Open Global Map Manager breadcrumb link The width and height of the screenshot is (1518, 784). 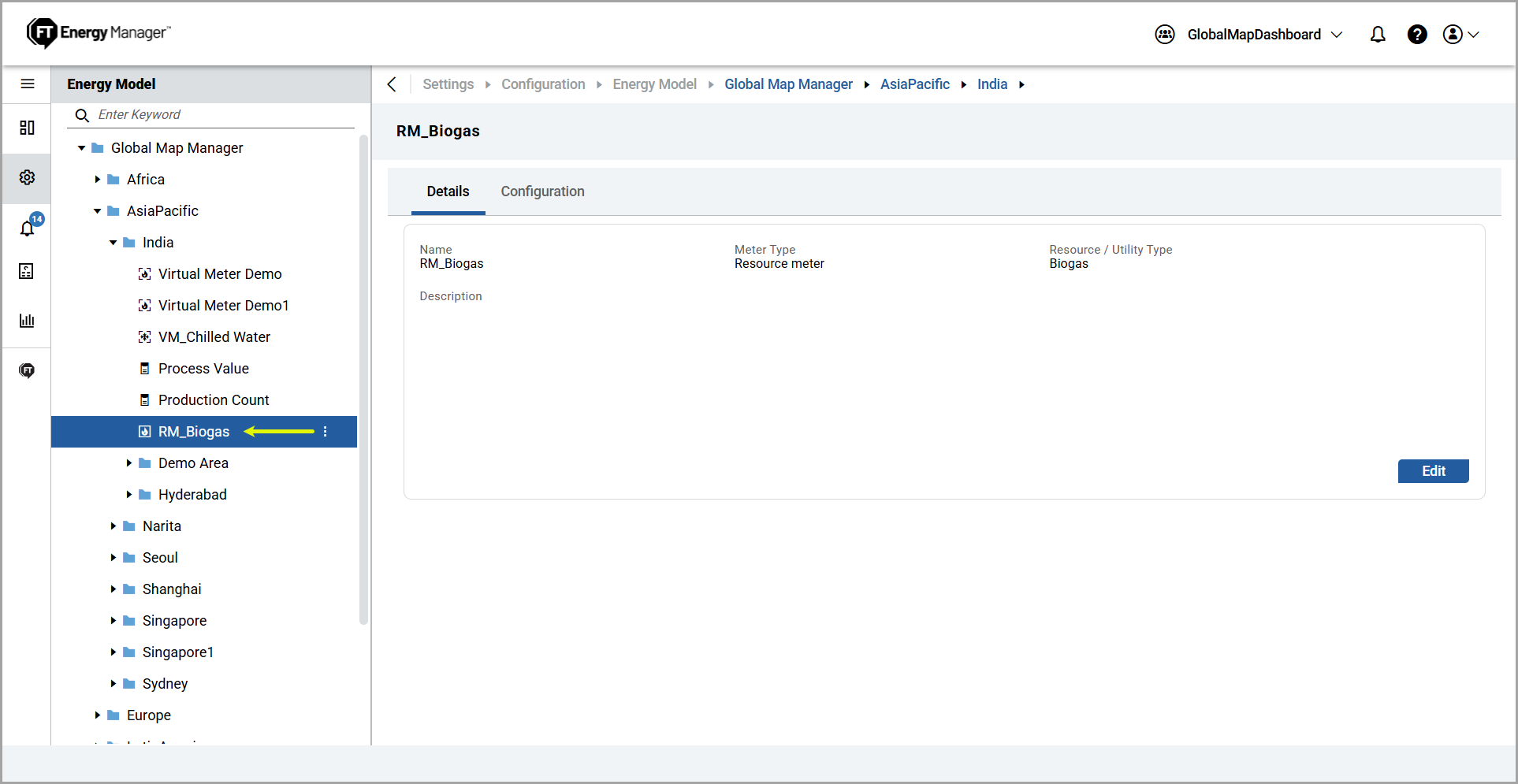pos(788,84)
